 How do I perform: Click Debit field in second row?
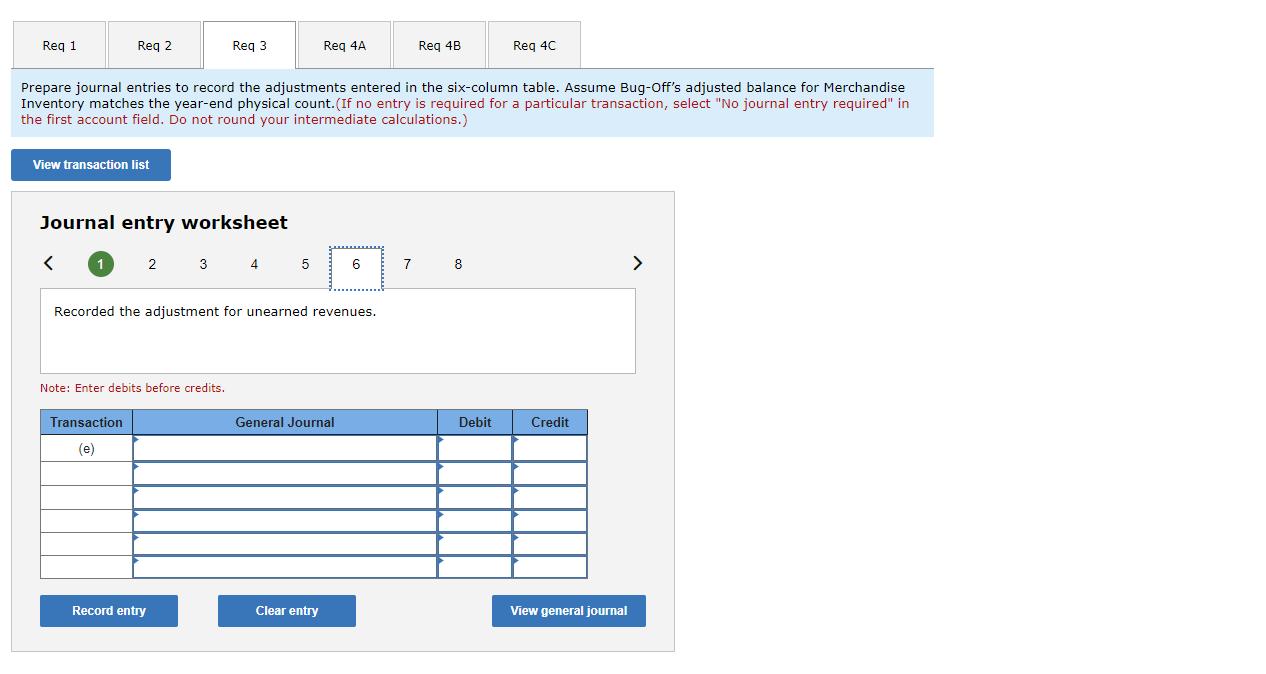475,473
